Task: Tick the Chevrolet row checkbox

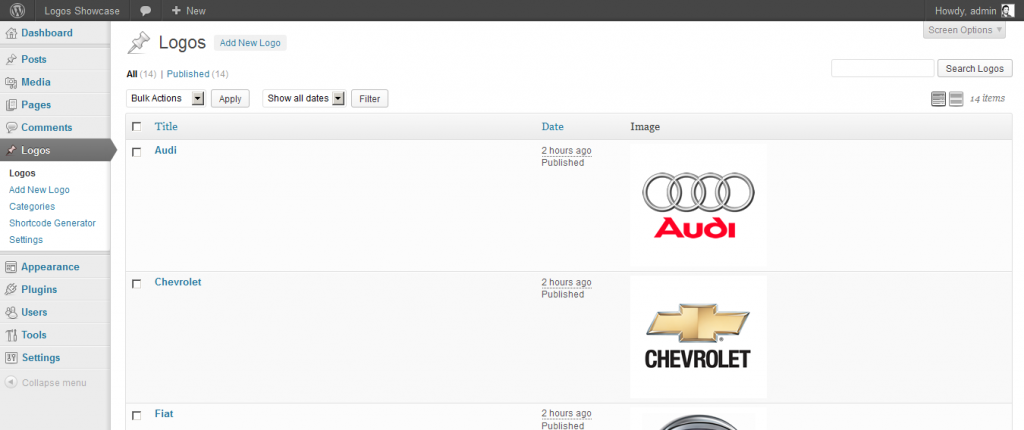Action: (x=137, y=284)
